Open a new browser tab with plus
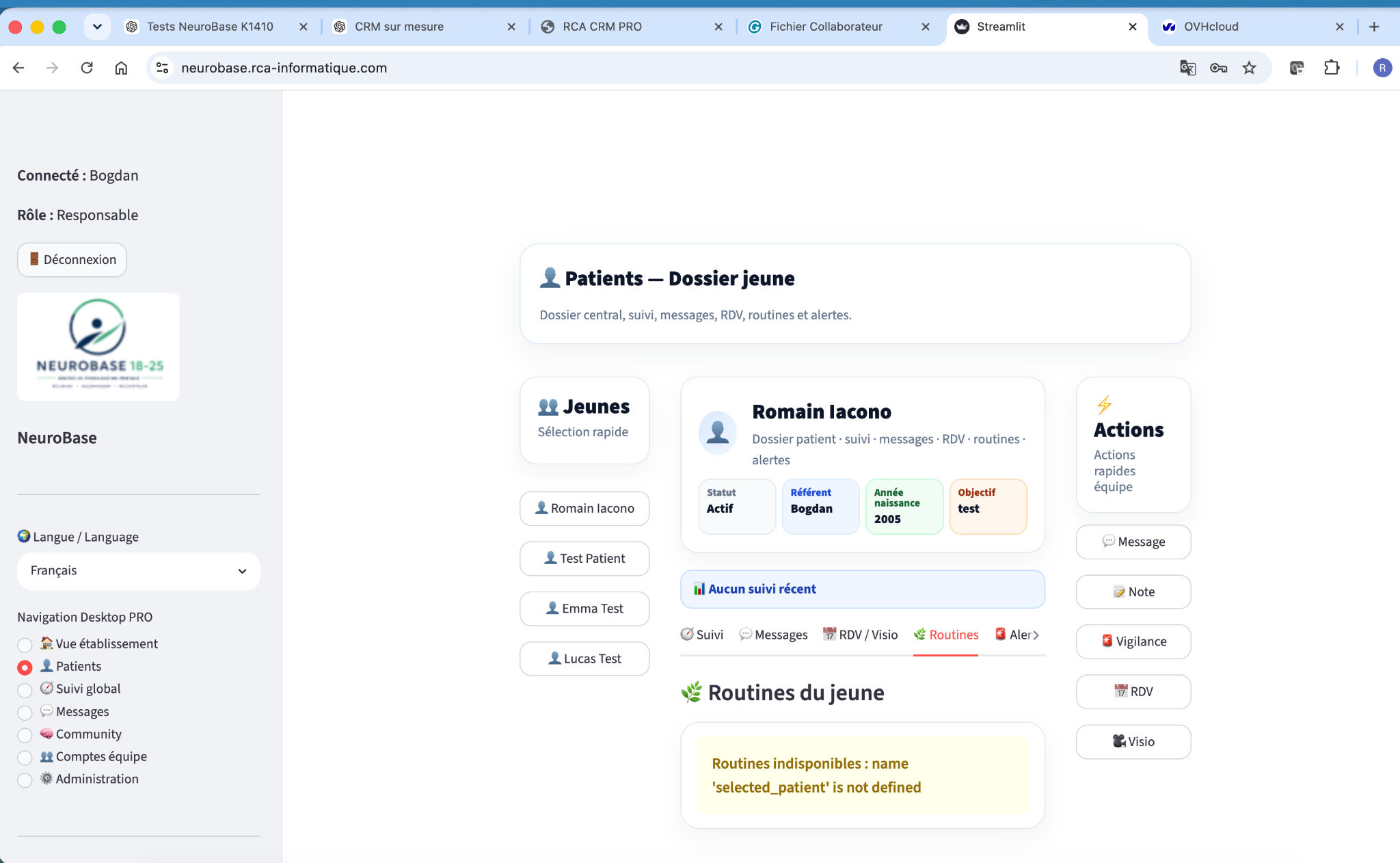Image resolution: width=1400 pixels, height=863 pixels. click(1374, 27)
